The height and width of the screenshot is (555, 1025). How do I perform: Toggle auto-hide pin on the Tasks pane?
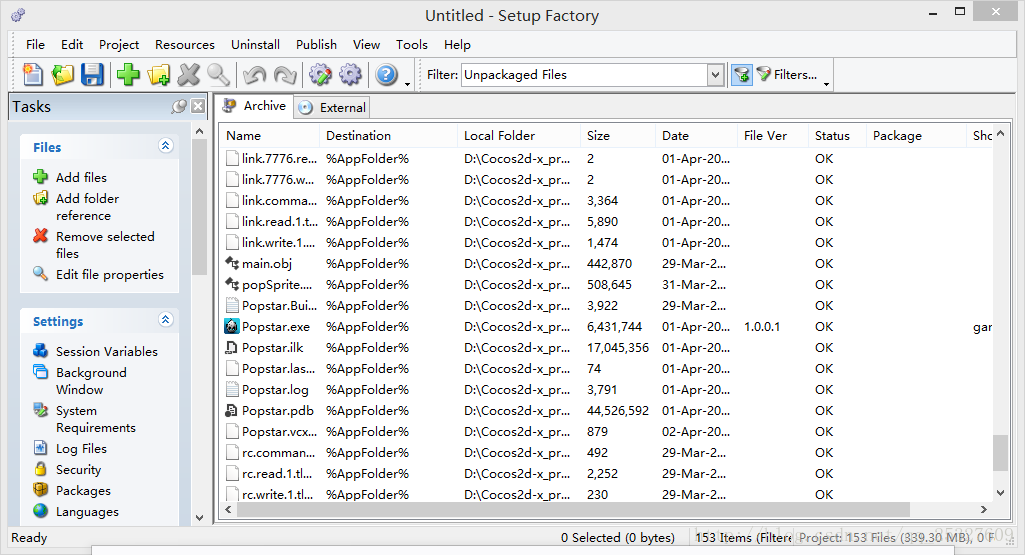[179, 106]
